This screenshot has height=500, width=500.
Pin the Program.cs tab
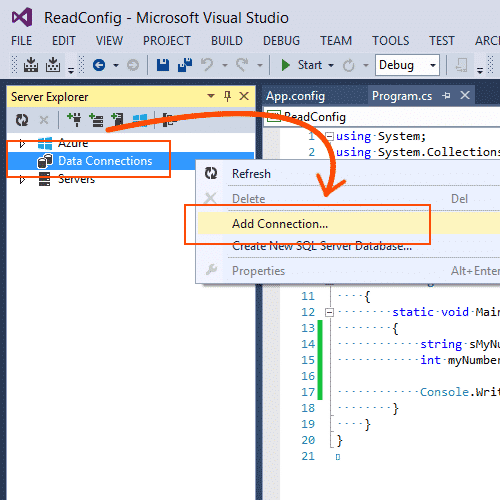446,96
